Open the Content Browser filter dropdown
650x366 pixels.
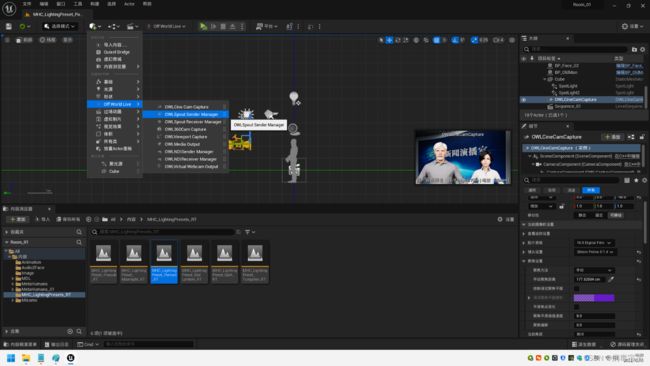[x=250, y=232]
